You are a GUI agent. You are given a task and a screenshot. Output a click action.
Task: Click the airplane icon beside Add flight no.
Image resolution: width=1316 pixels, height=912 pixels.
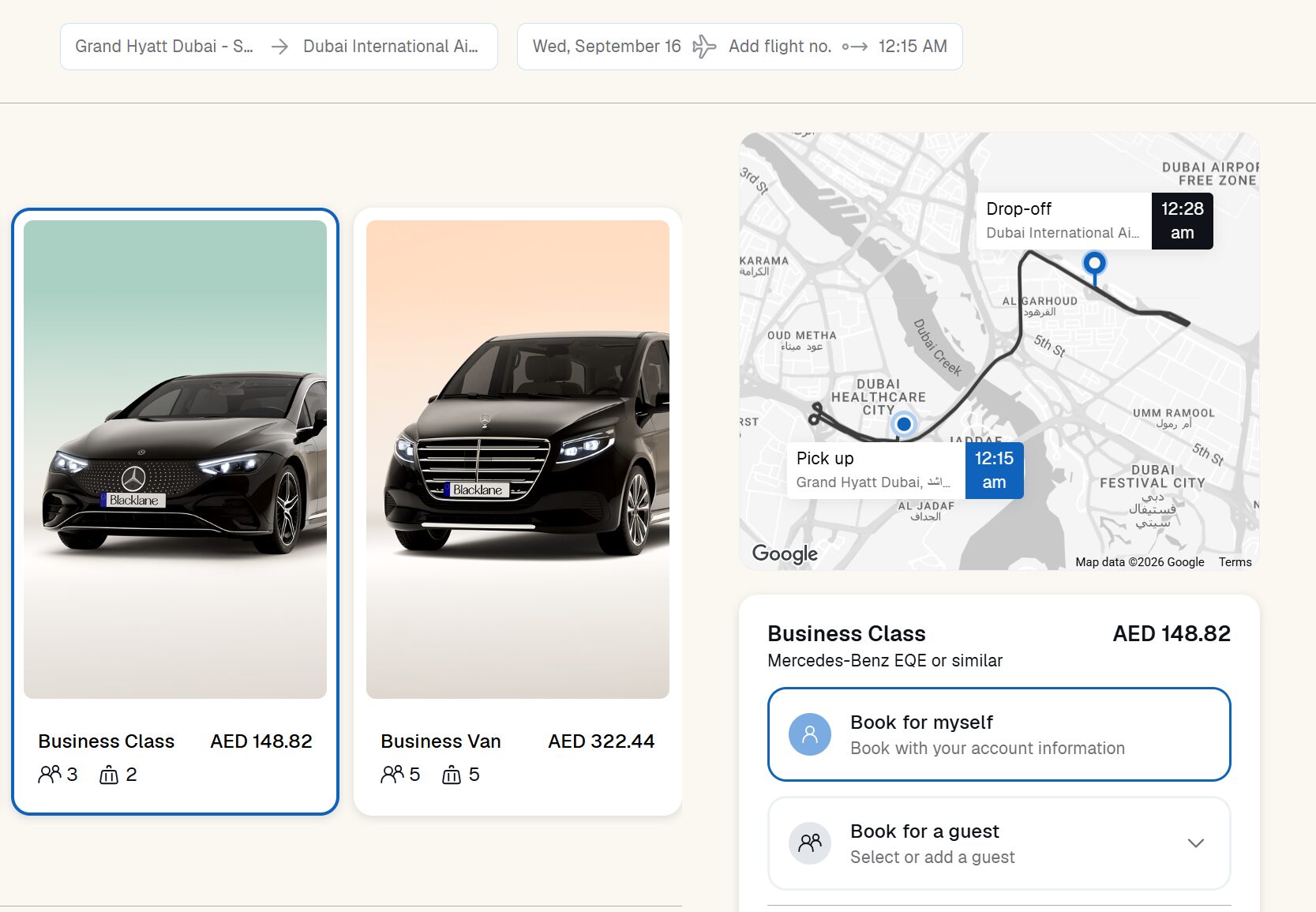pos(704,47)
